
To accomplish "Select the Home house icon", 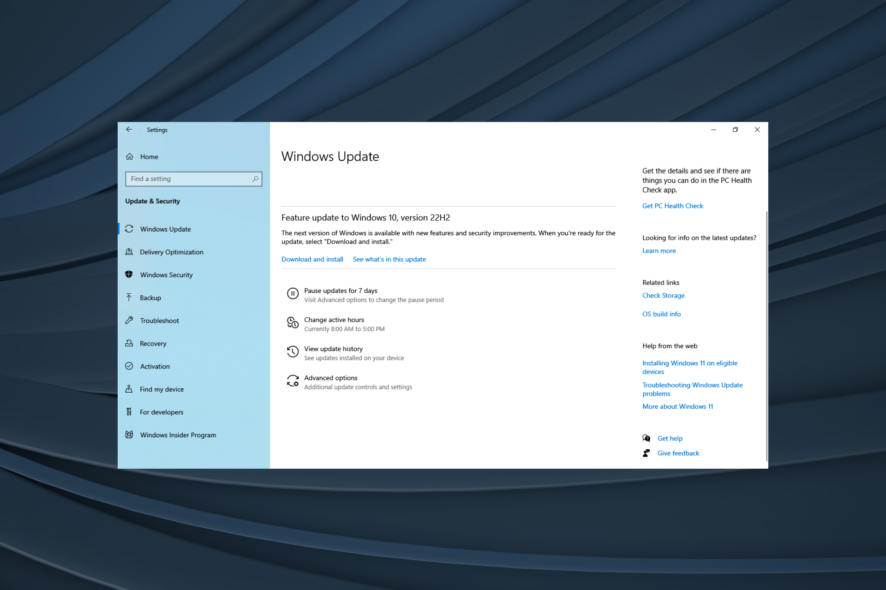I will (x=130, y=157).
